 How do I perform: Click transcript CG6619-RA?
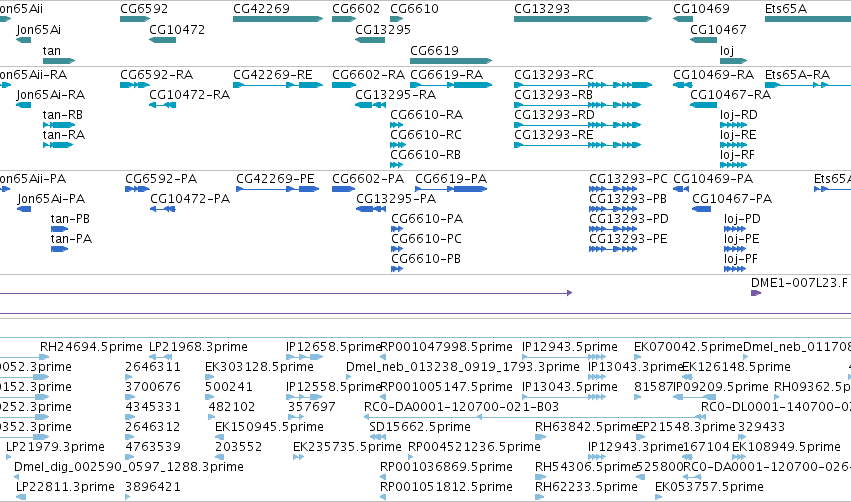pos(446,75)
